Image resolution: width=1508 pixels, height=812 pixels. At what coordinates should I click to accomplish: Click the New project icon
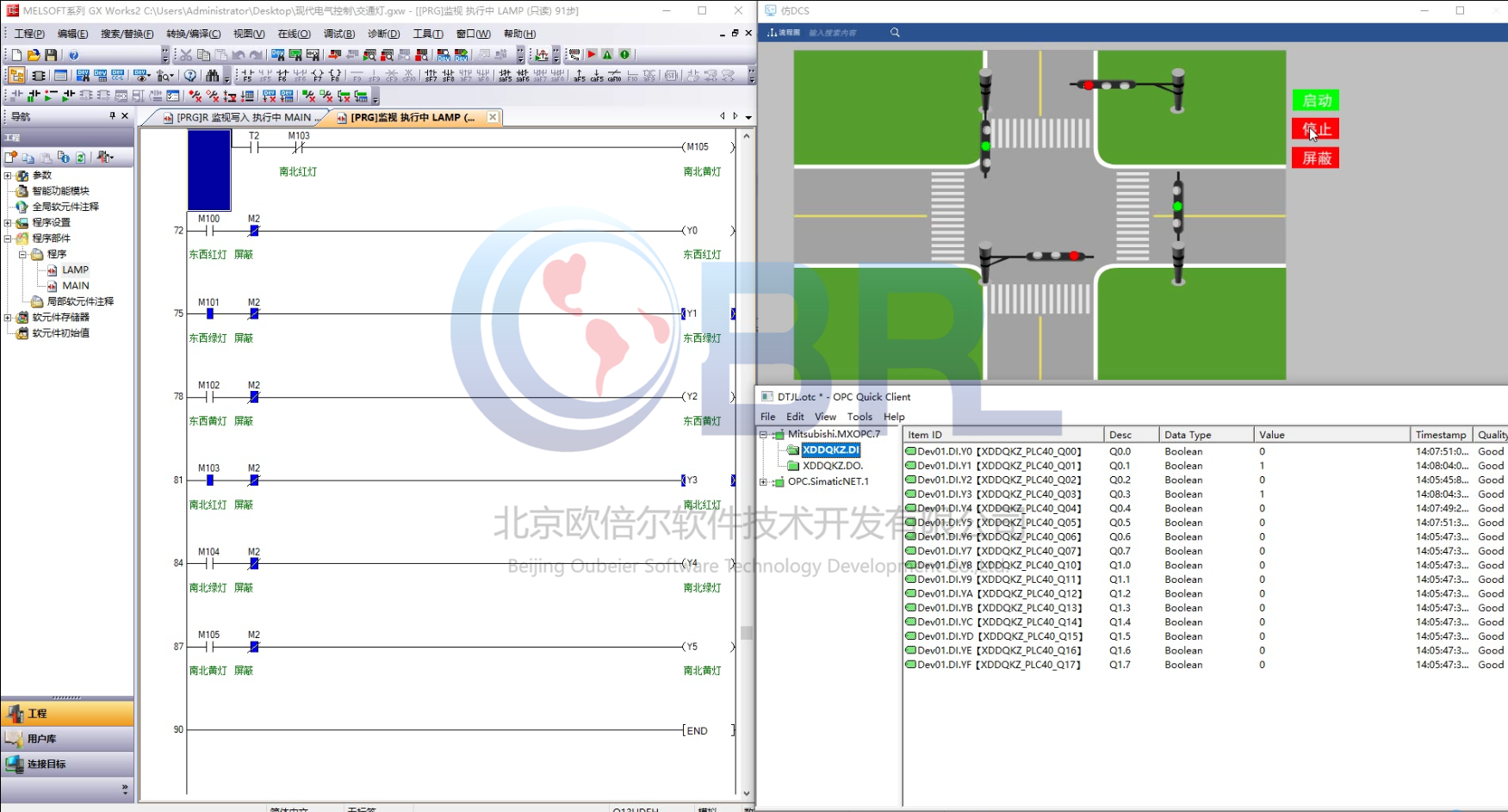(x=16, y=55)
